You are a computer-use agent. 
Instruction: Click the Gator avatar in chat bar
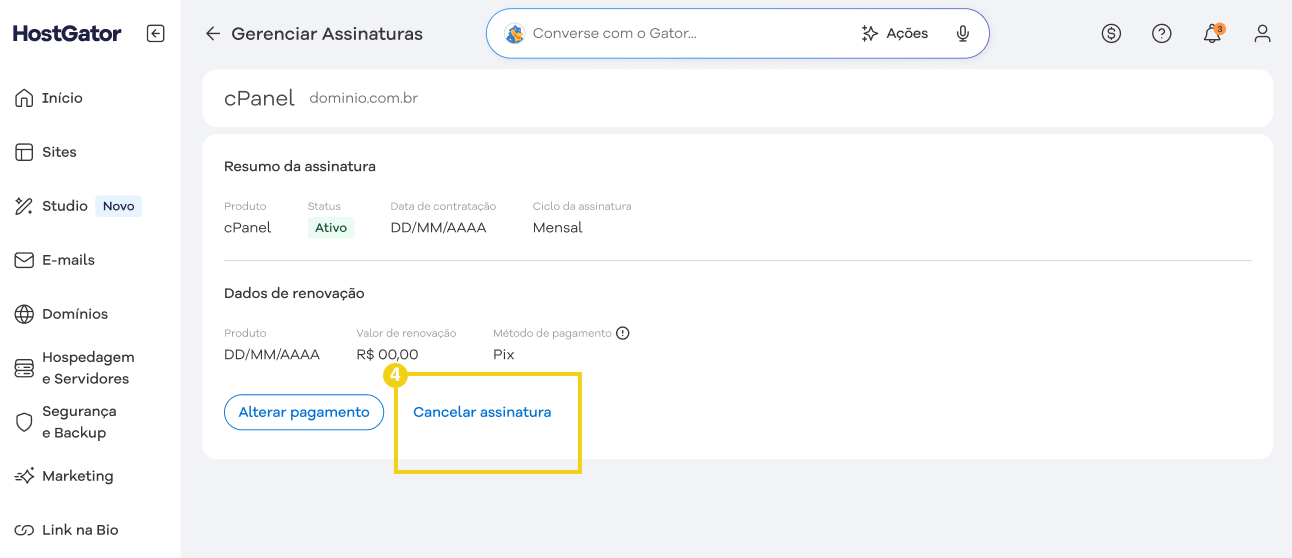pyautogui.click(x=515, y=34)
